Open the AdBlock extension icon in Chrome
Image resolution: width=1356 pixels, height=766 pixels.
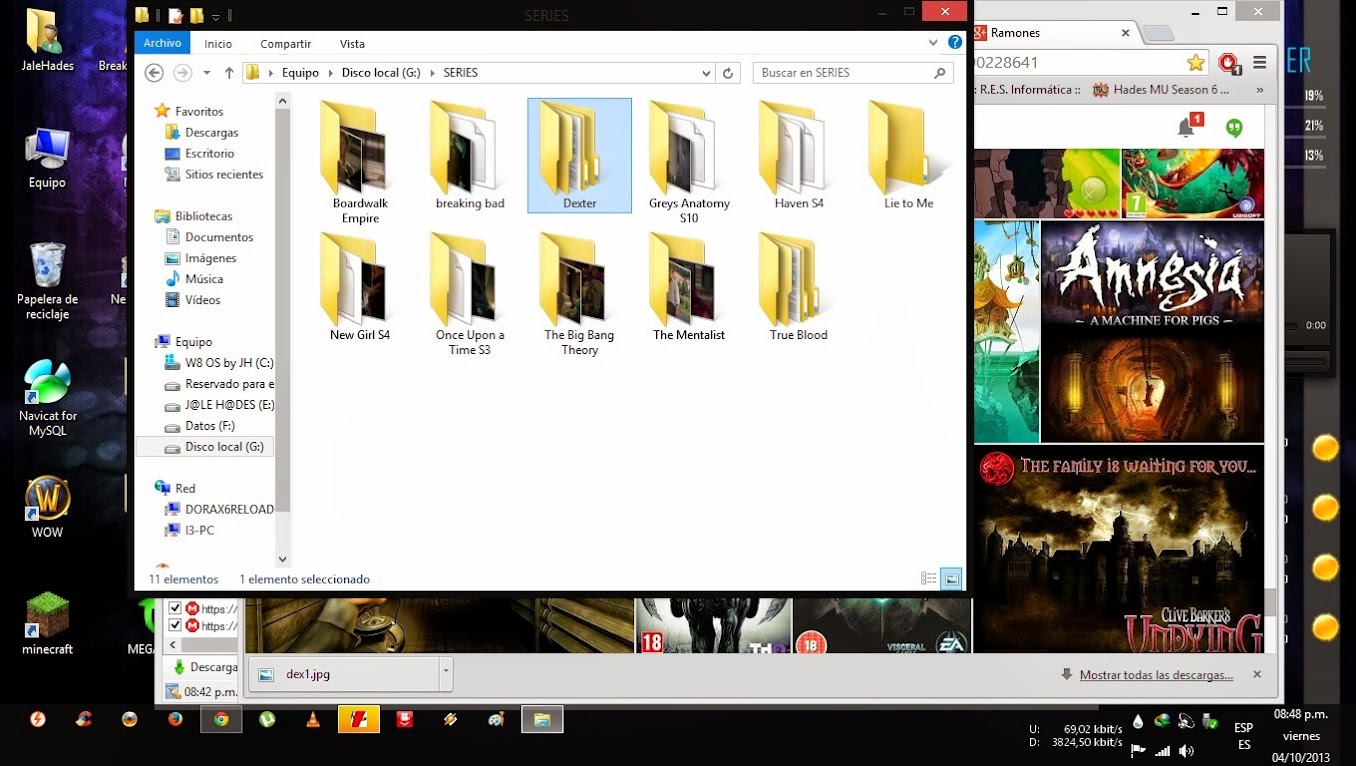pyautogui.click(x=1229, y=64)
